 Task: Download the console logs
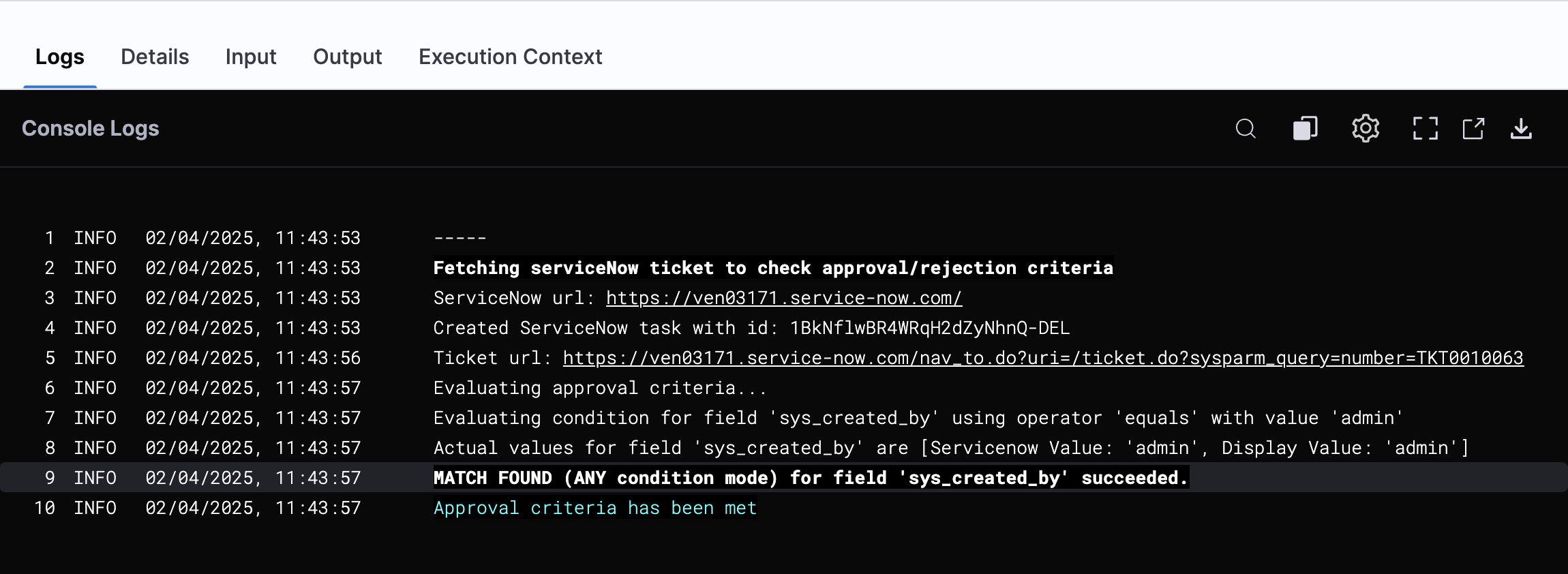point(1521,128)
